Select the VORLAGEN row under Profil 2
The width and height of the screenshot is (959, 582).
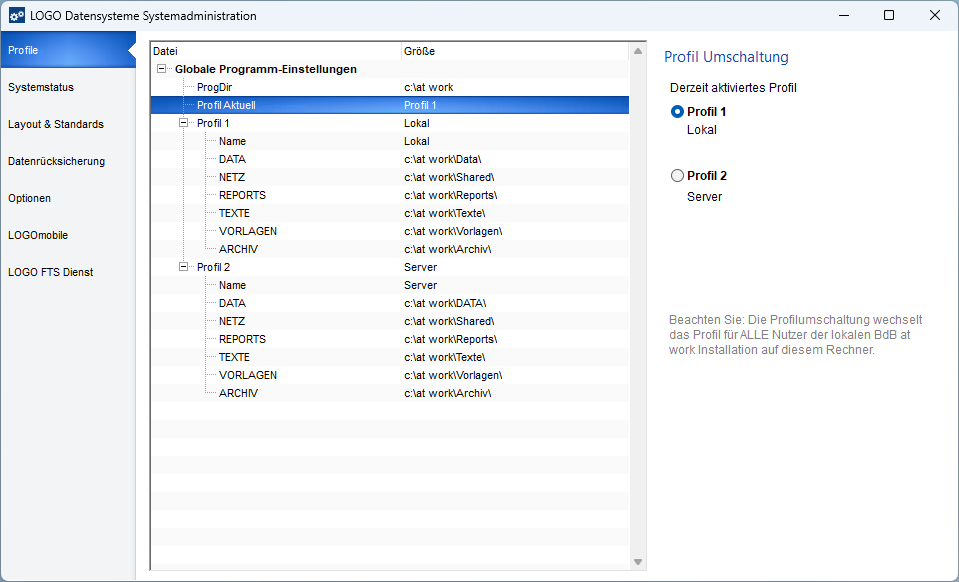tap(390, 375)
